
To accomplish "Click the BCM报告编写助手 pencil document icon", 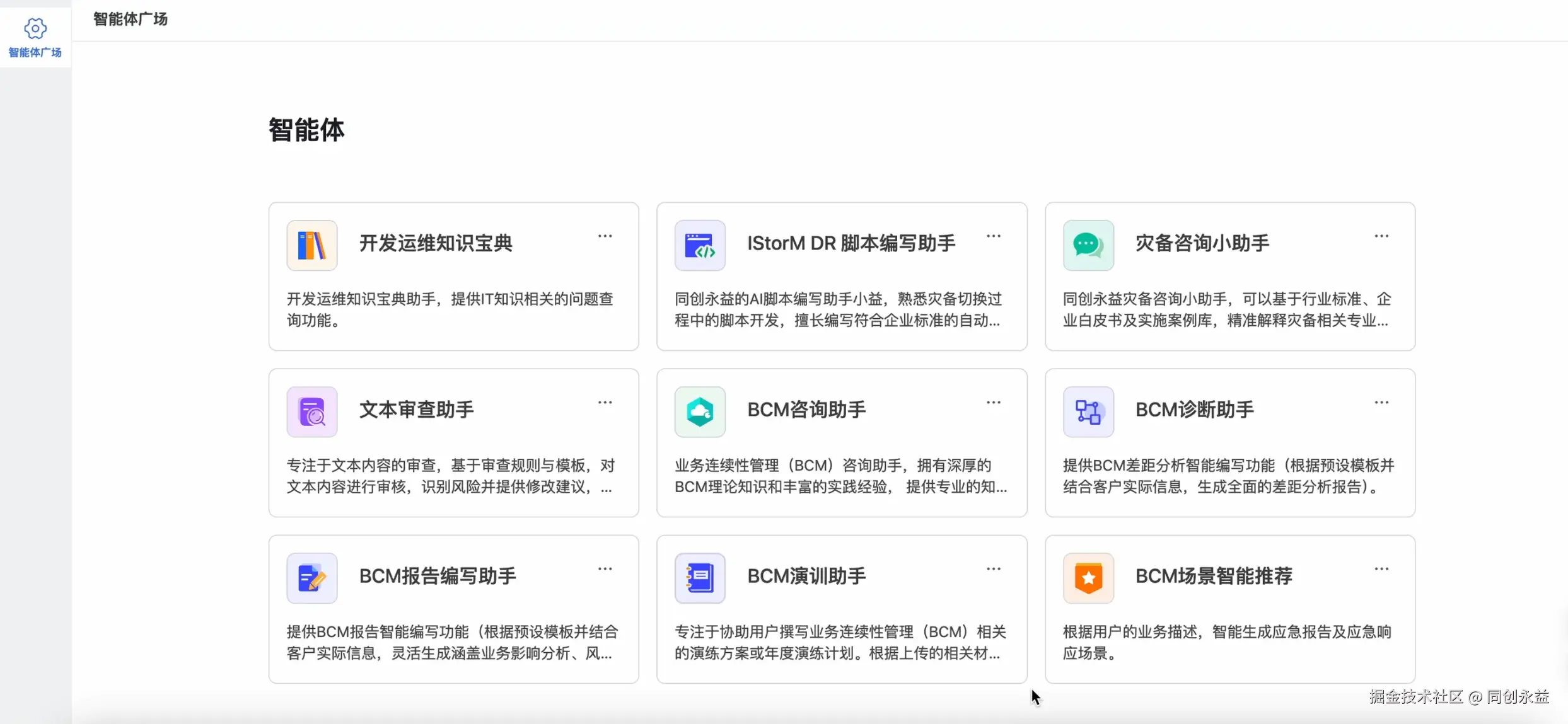I will 311,578.
